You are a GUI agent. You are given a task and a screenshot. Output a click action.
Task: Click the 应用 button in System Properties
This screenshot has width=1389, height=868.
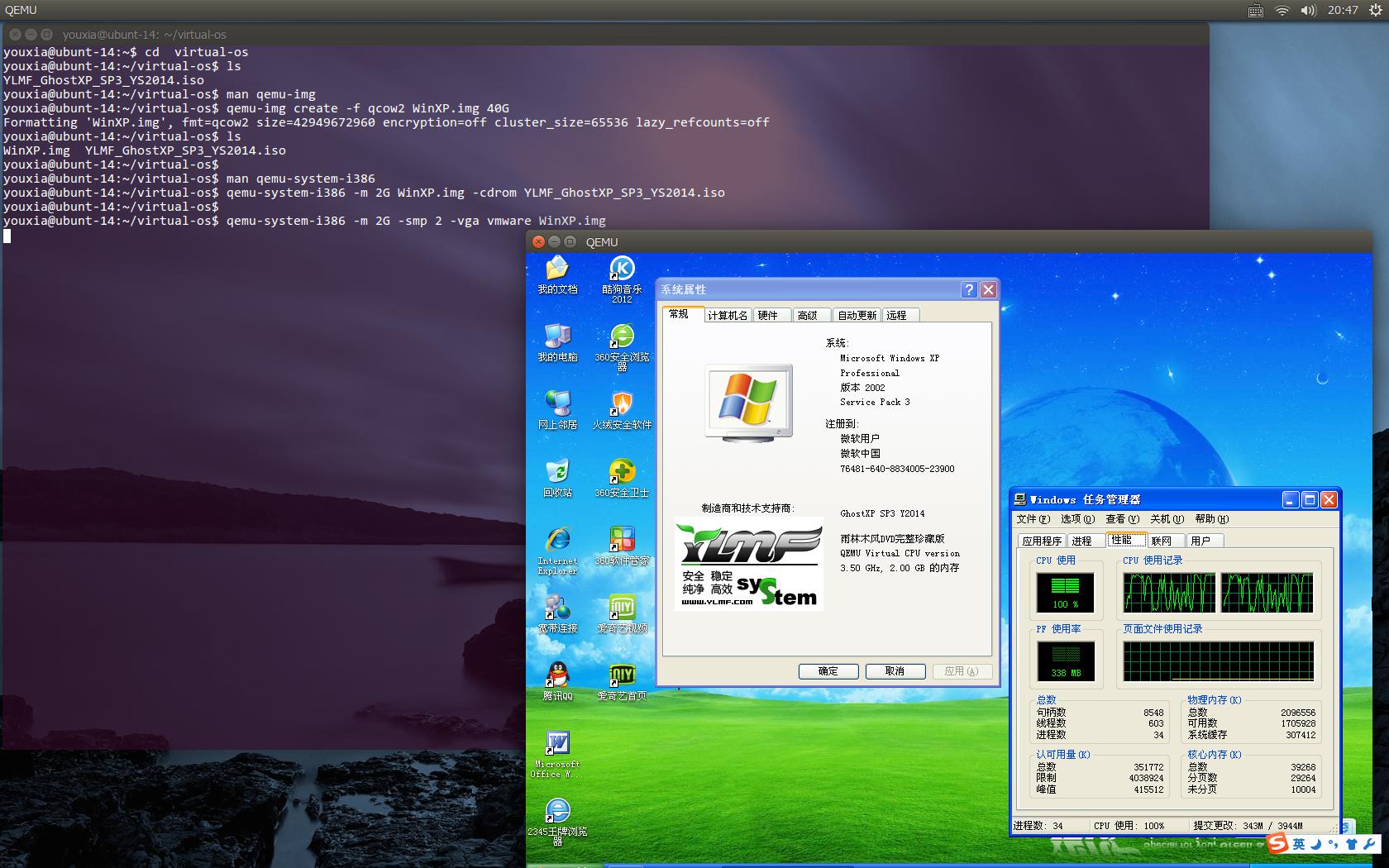click(962, 671)
